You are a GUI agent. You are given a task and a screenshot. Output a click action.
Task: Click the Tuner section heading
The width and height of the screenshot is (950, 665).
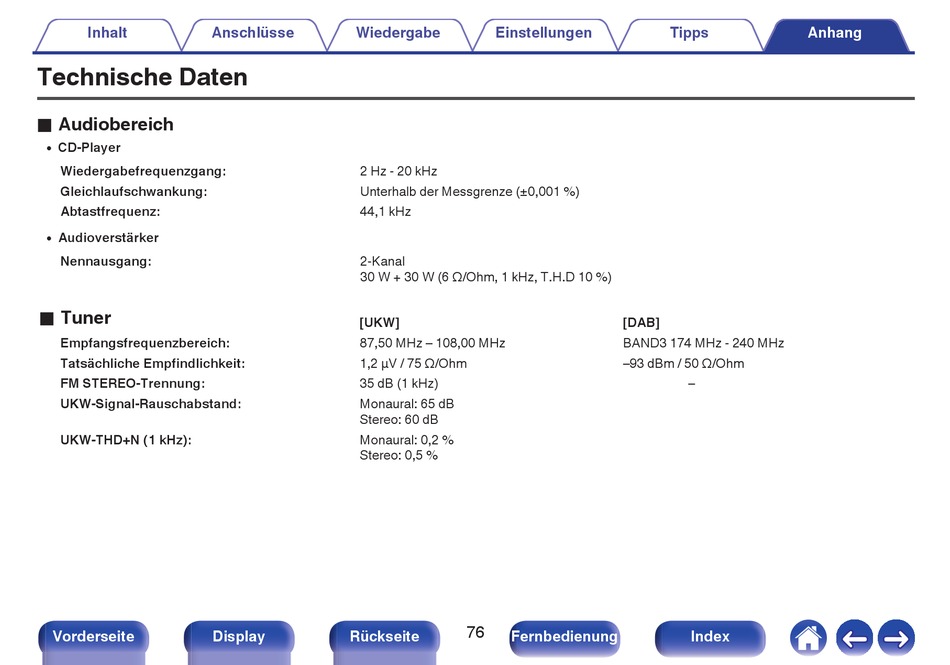85,318
